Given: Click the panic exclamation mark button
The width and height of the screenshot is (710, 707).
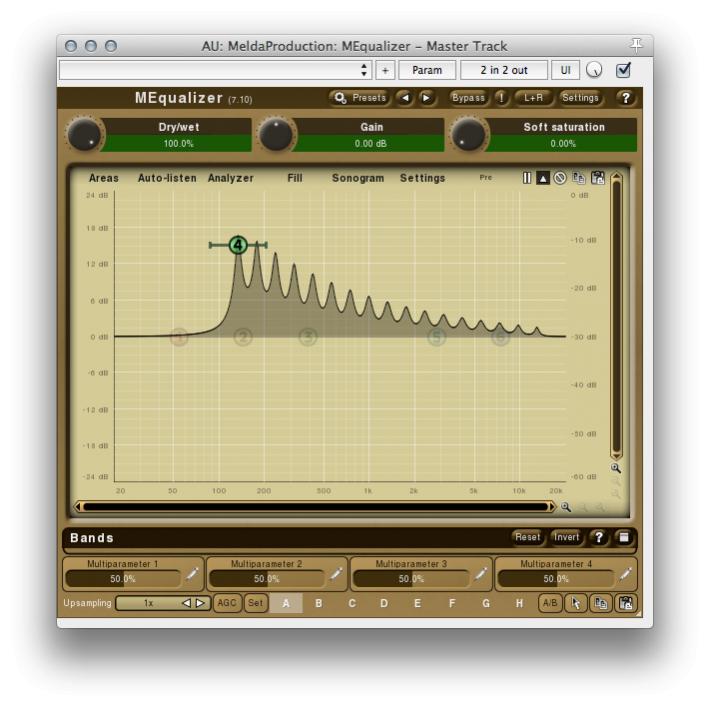Looking at the screenshot, I should 501,98.
